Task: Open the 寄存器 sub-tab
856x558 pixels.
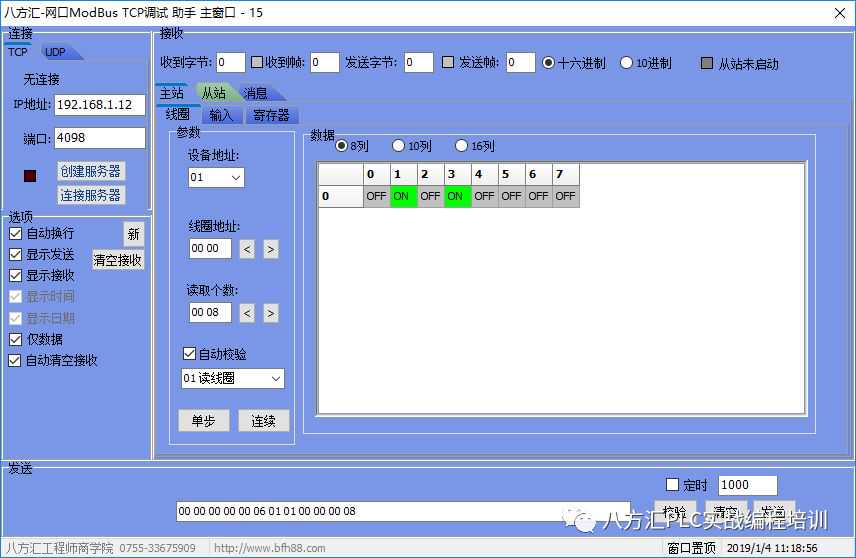Action: click(x=270, y=115)
